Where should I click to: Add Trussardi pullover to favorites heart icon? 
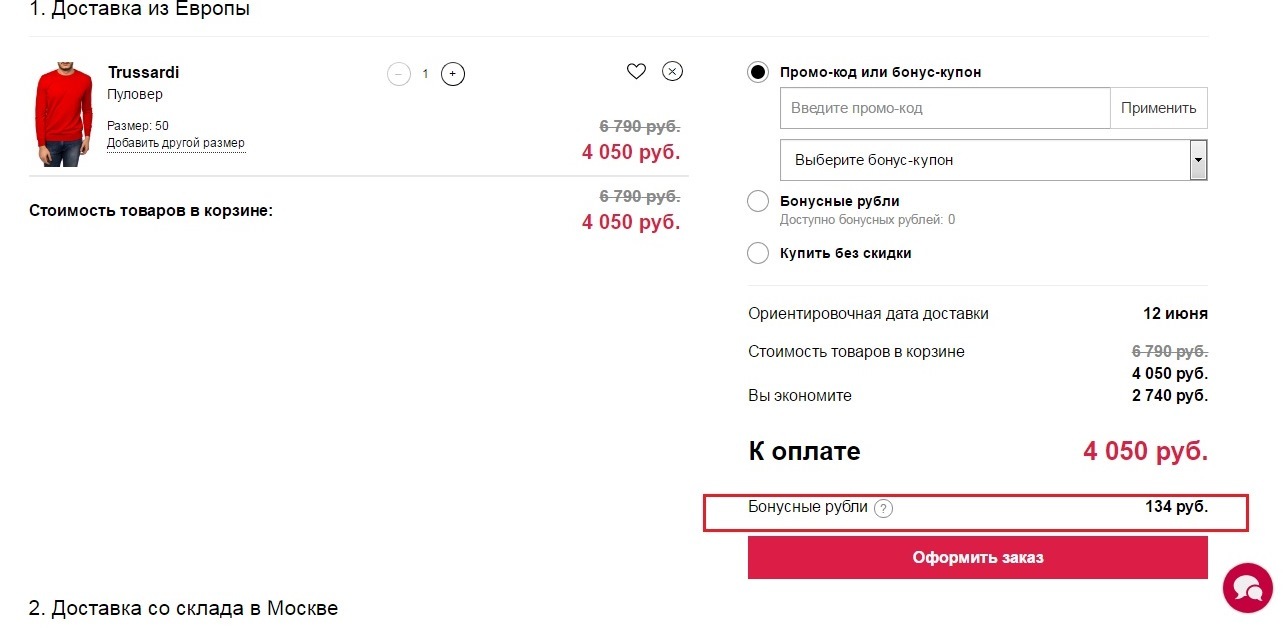[x=636, y=71]
